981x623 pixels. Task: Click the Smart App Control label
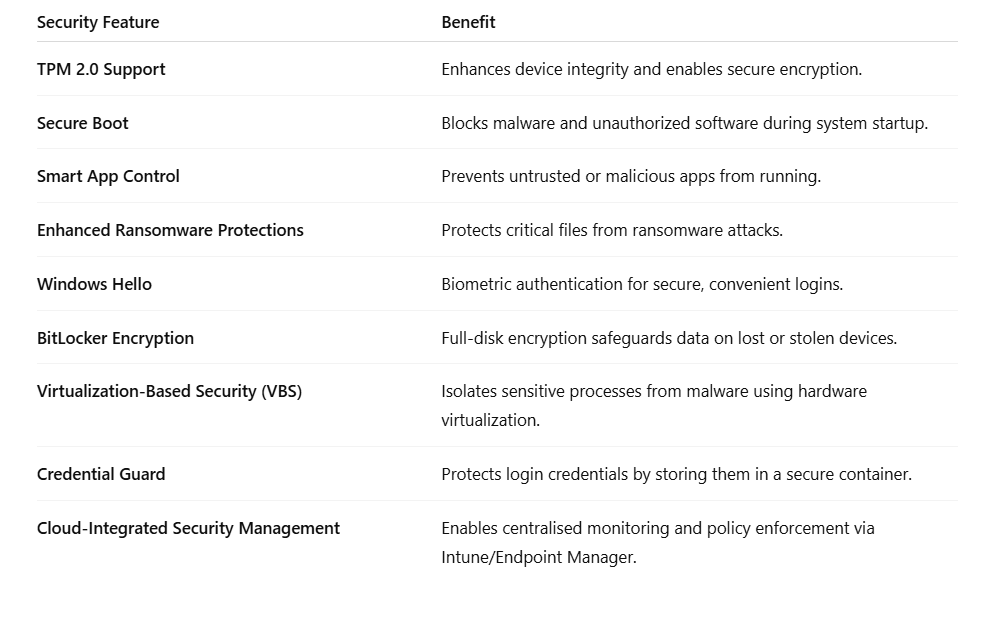[x=108, y=176]
